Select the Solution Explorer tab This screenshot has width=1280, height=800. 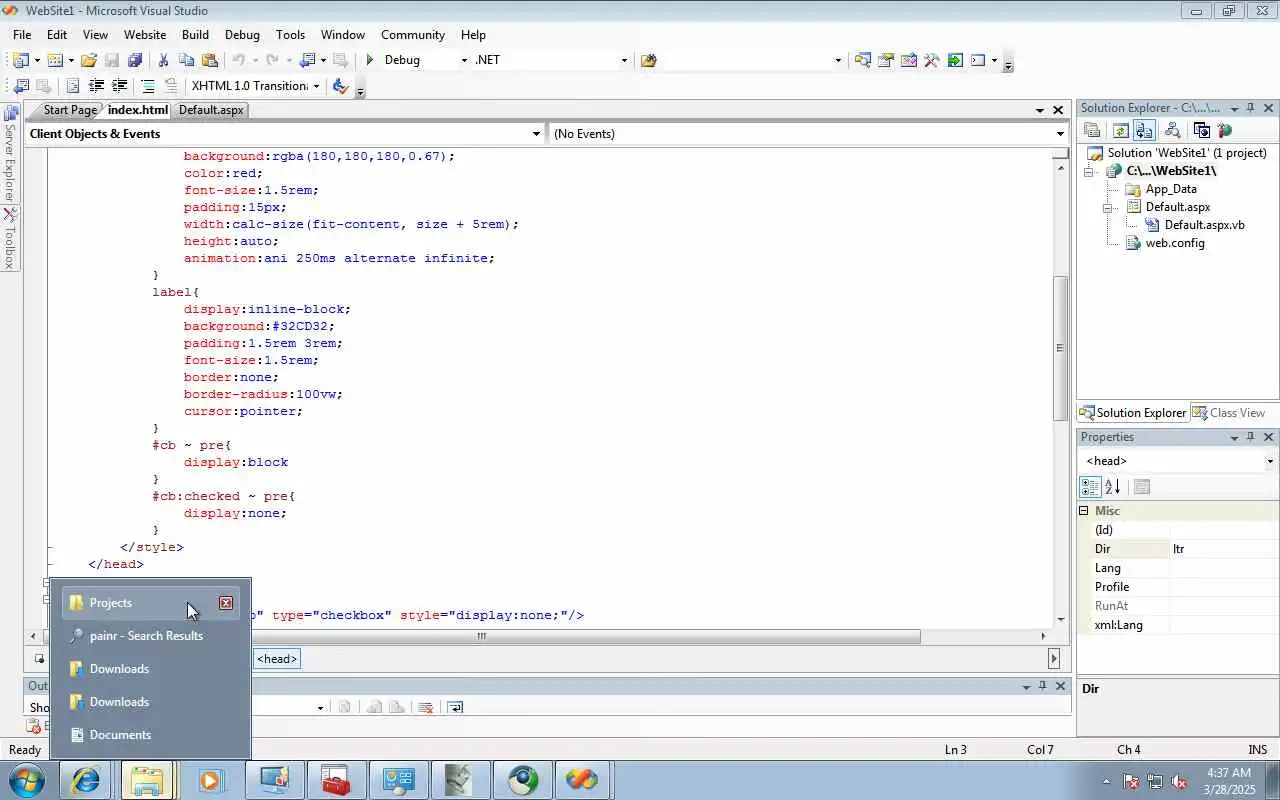click(1133, 413)
